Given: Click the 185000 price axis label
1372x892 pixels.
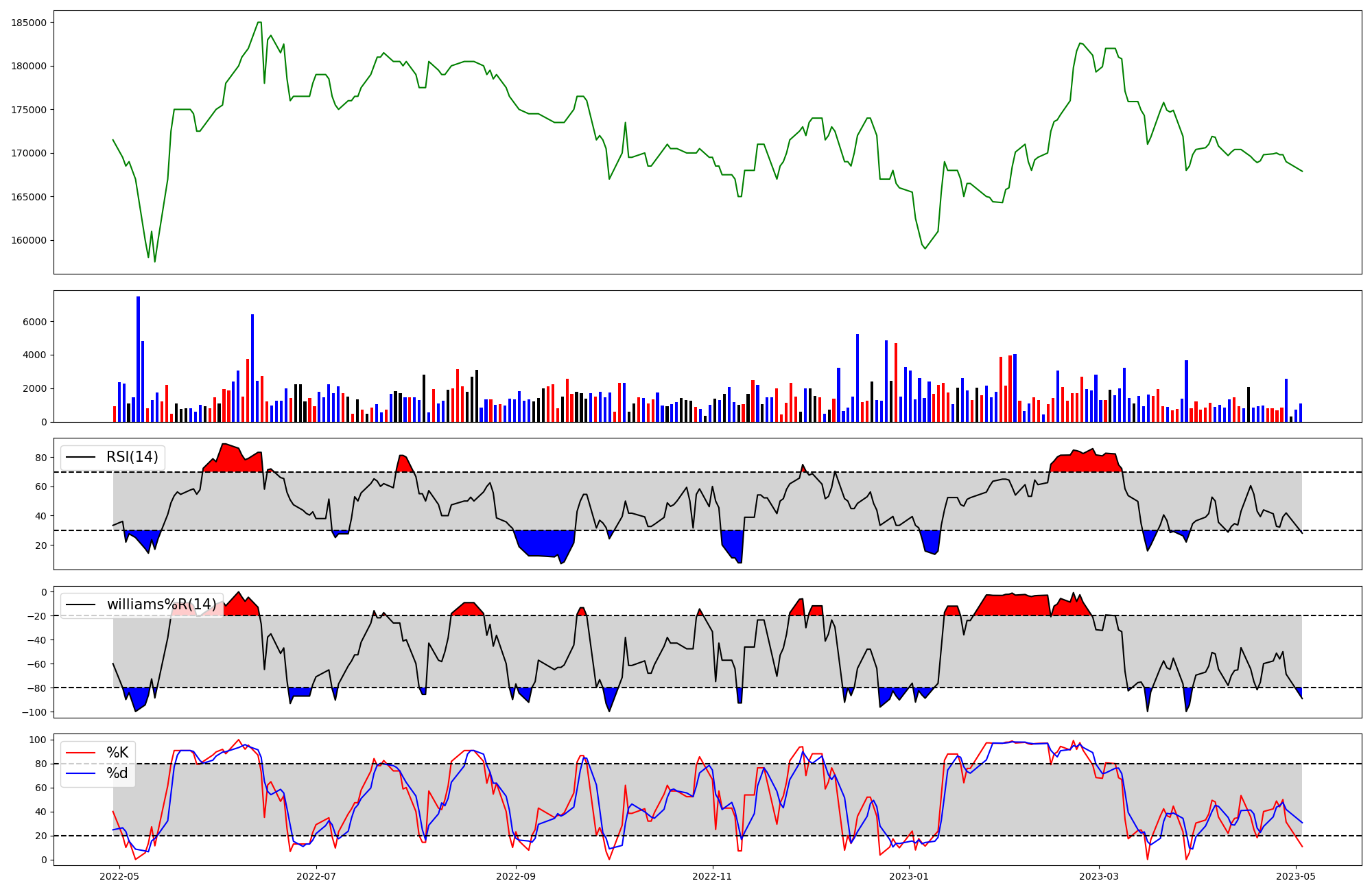Looking at the screenshot, I should pyautogui.click(x=29, y=23).
